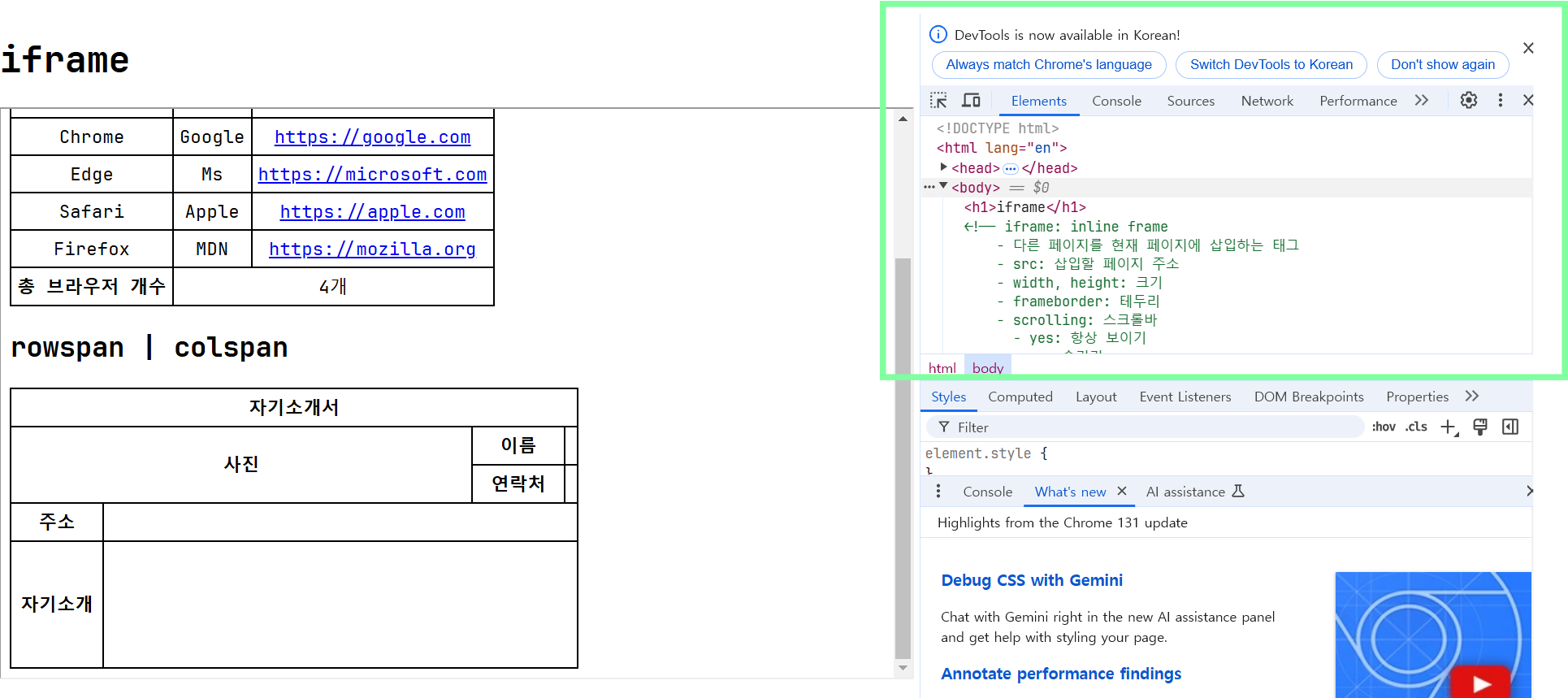Expand the collapsed head ellipsis badge
This screenshot has width=1568, height=698.
(1011, 169)
